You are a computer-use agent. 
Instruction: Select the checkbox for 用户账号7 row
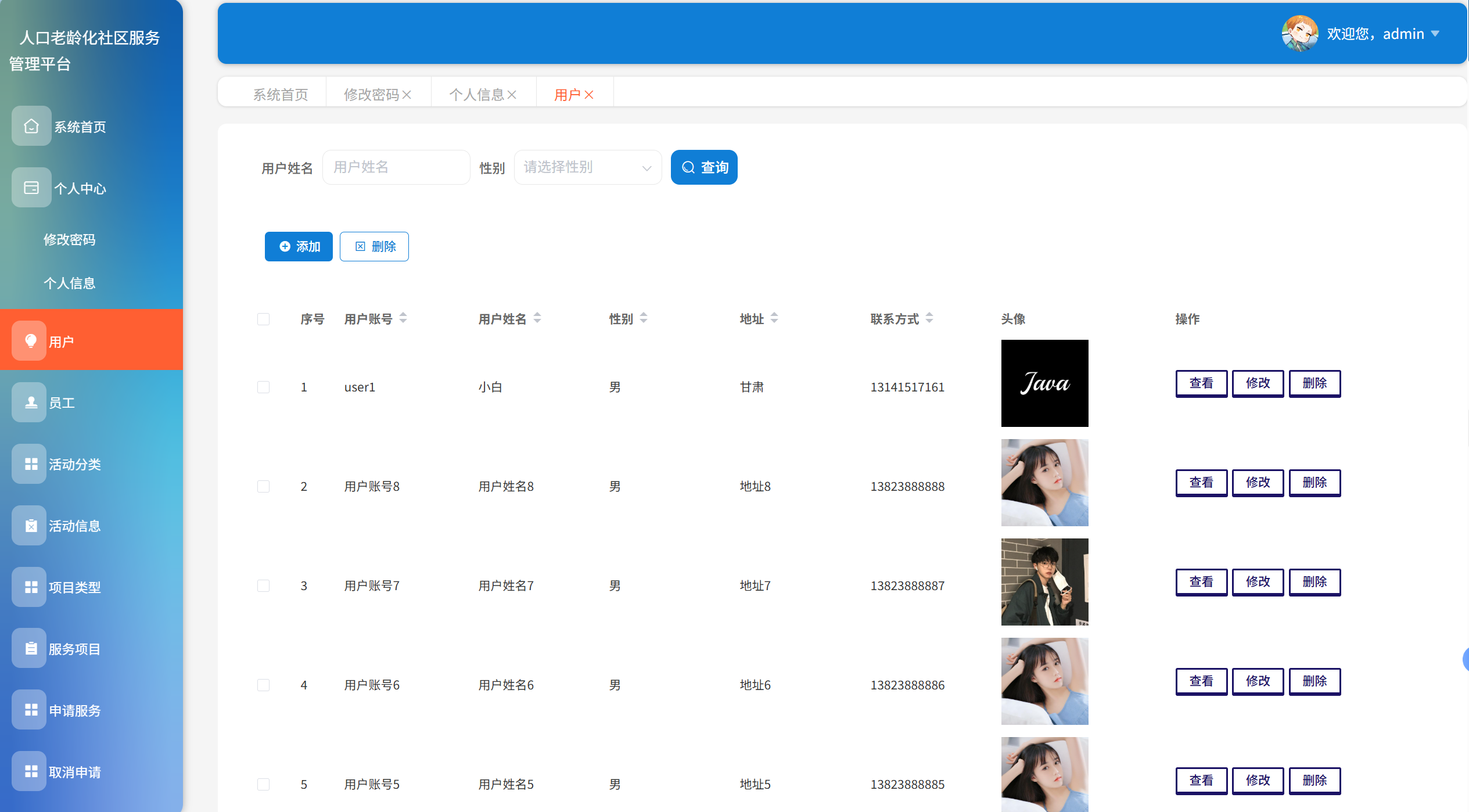click(x=263, y=585)
